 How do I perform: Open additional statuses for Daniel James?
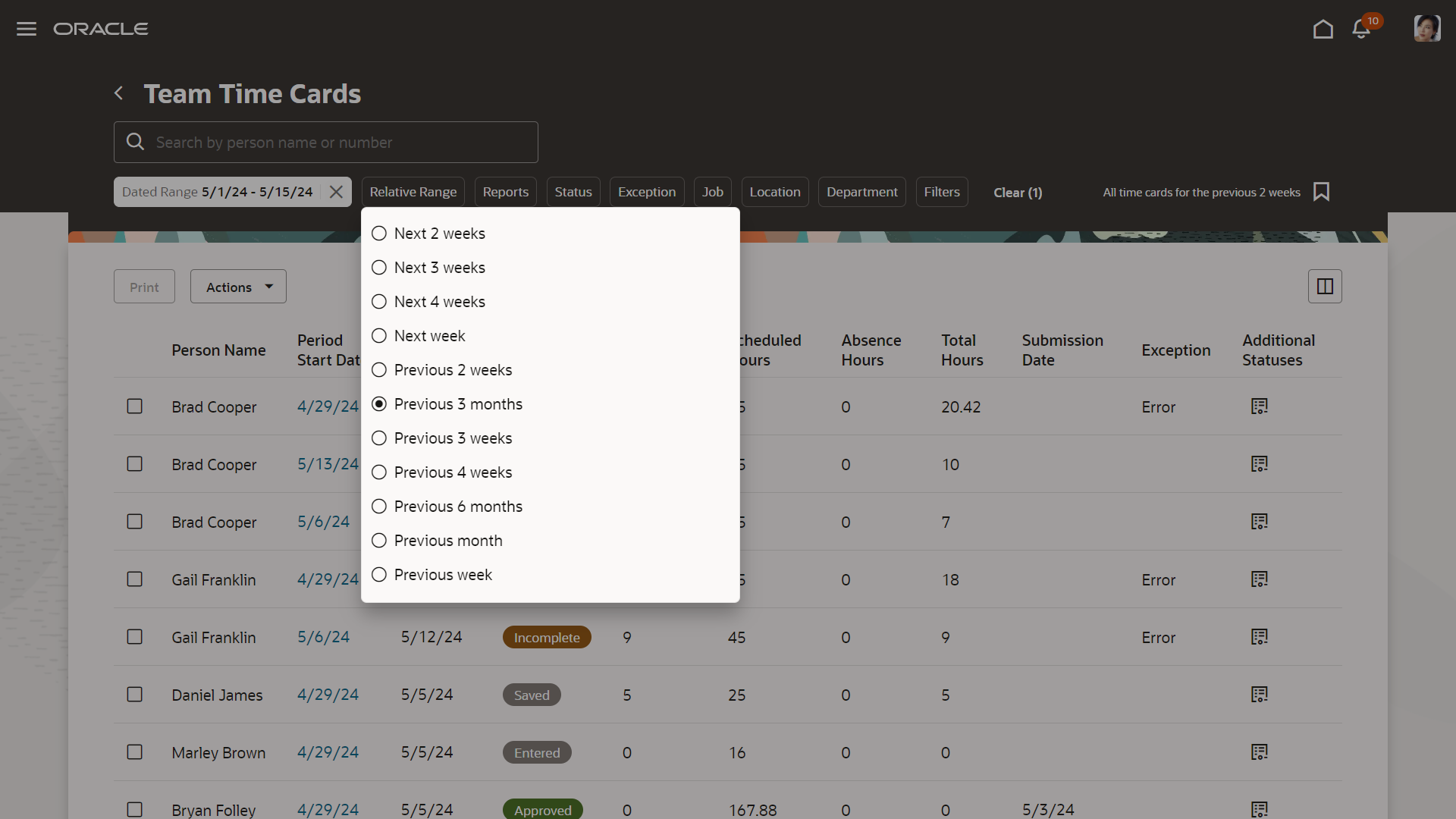(1259, 695)
